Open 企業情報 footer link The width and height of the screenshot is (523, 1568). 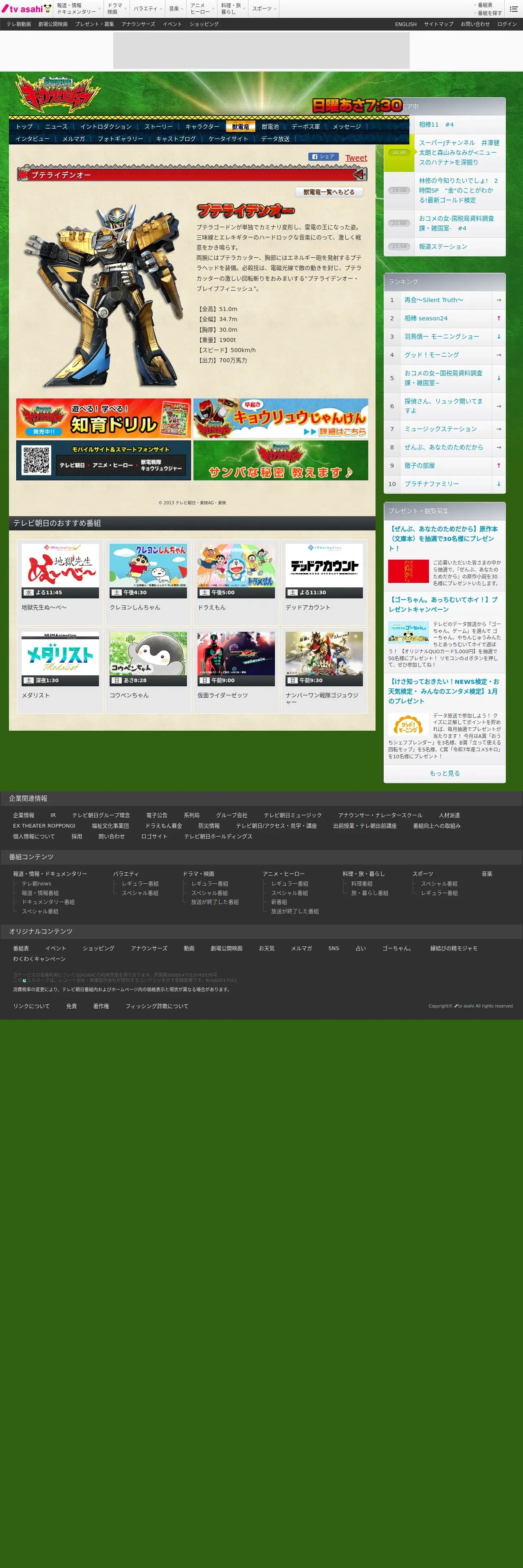(x=24, y=815)
